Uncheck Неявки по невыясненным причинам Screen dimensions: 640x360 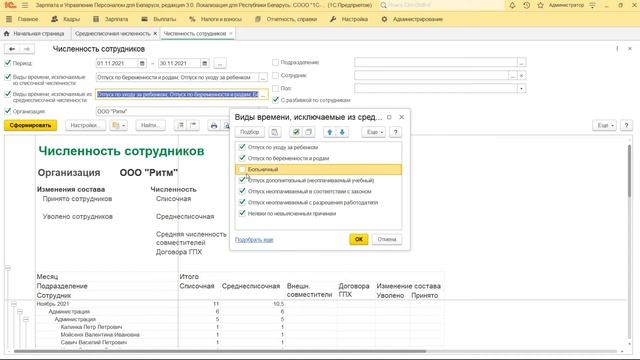click(242, 213)
